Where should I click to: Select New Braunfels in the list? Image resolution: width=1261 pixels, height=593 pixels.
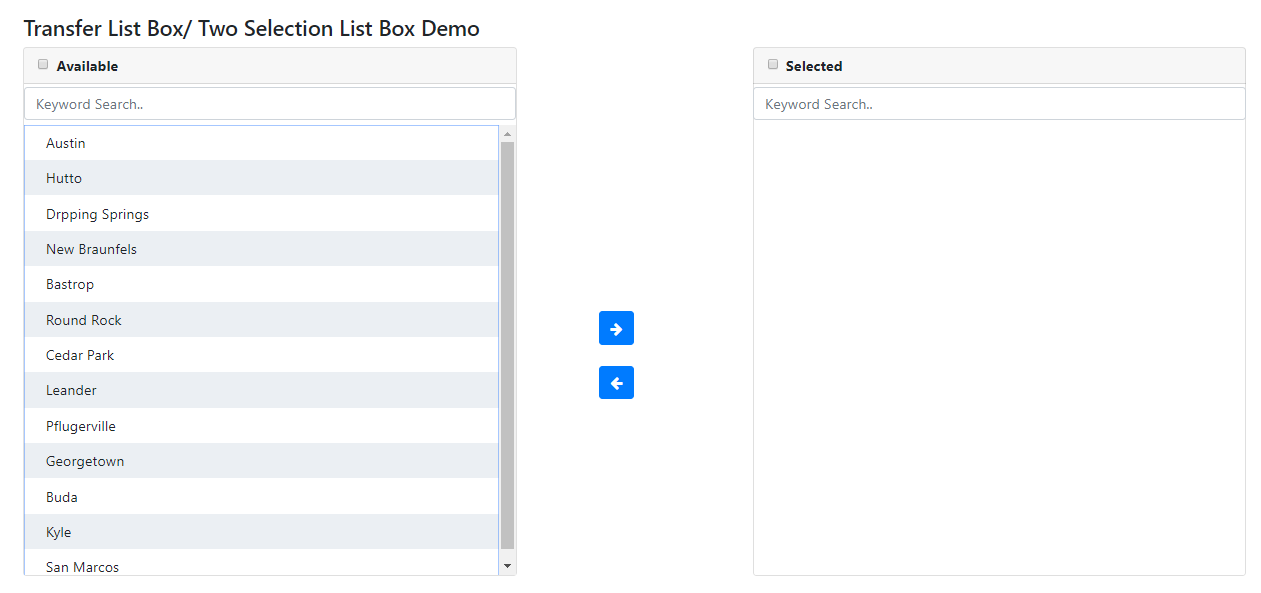(x=261, y=249)
